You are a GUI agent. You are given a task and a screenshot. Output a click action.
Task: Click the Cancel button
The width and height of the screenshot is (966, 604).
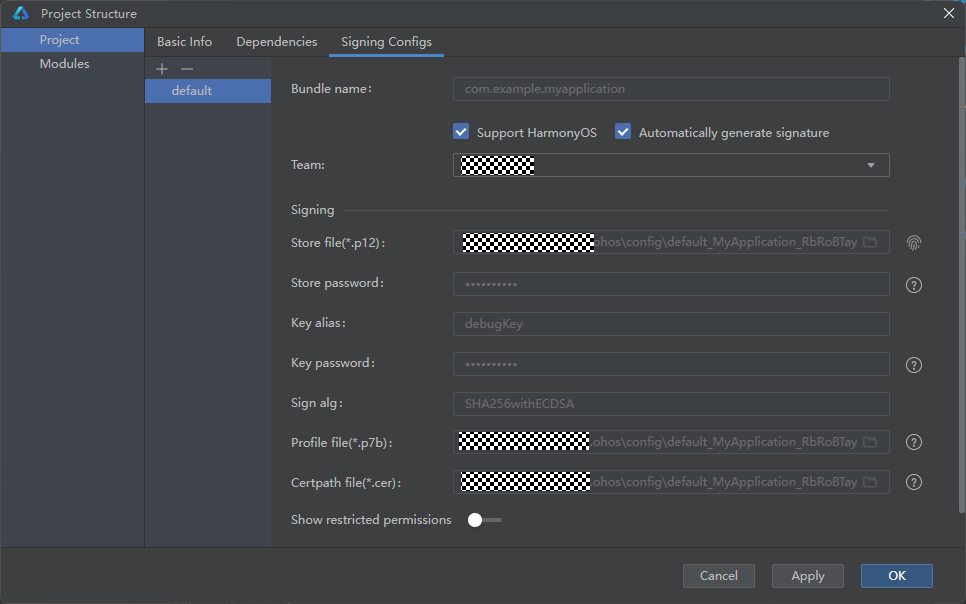coord(718,575)
